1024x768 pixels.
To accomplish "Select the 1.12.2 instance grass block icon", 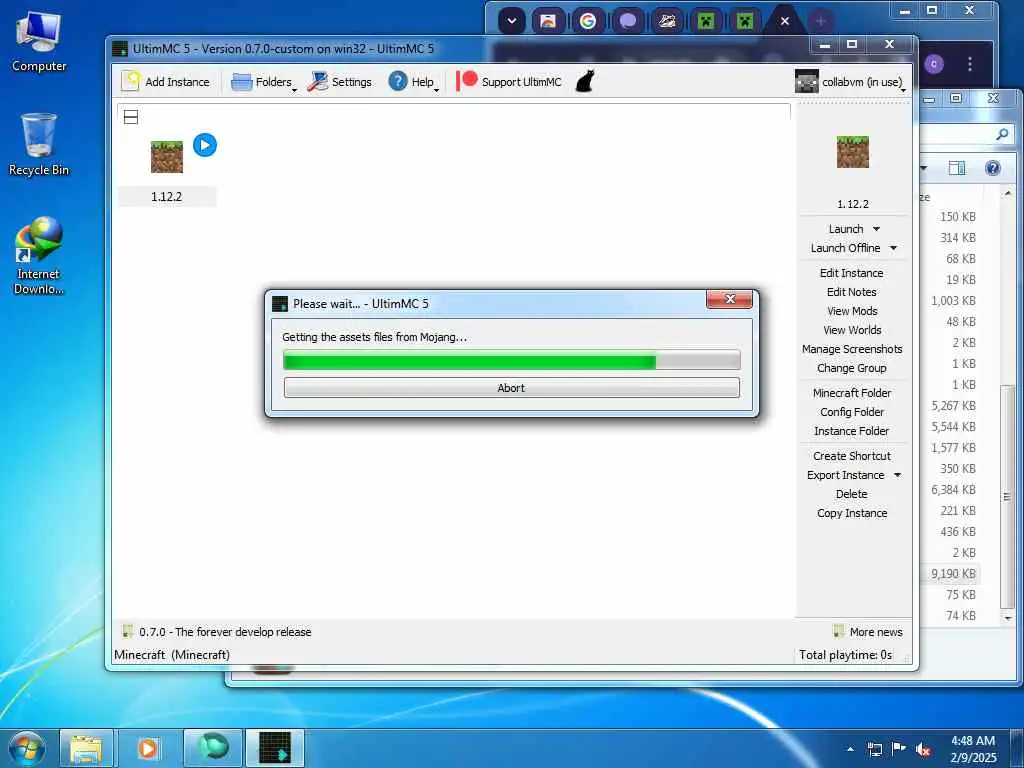I will pyautogui.click(x=167, y=157).
